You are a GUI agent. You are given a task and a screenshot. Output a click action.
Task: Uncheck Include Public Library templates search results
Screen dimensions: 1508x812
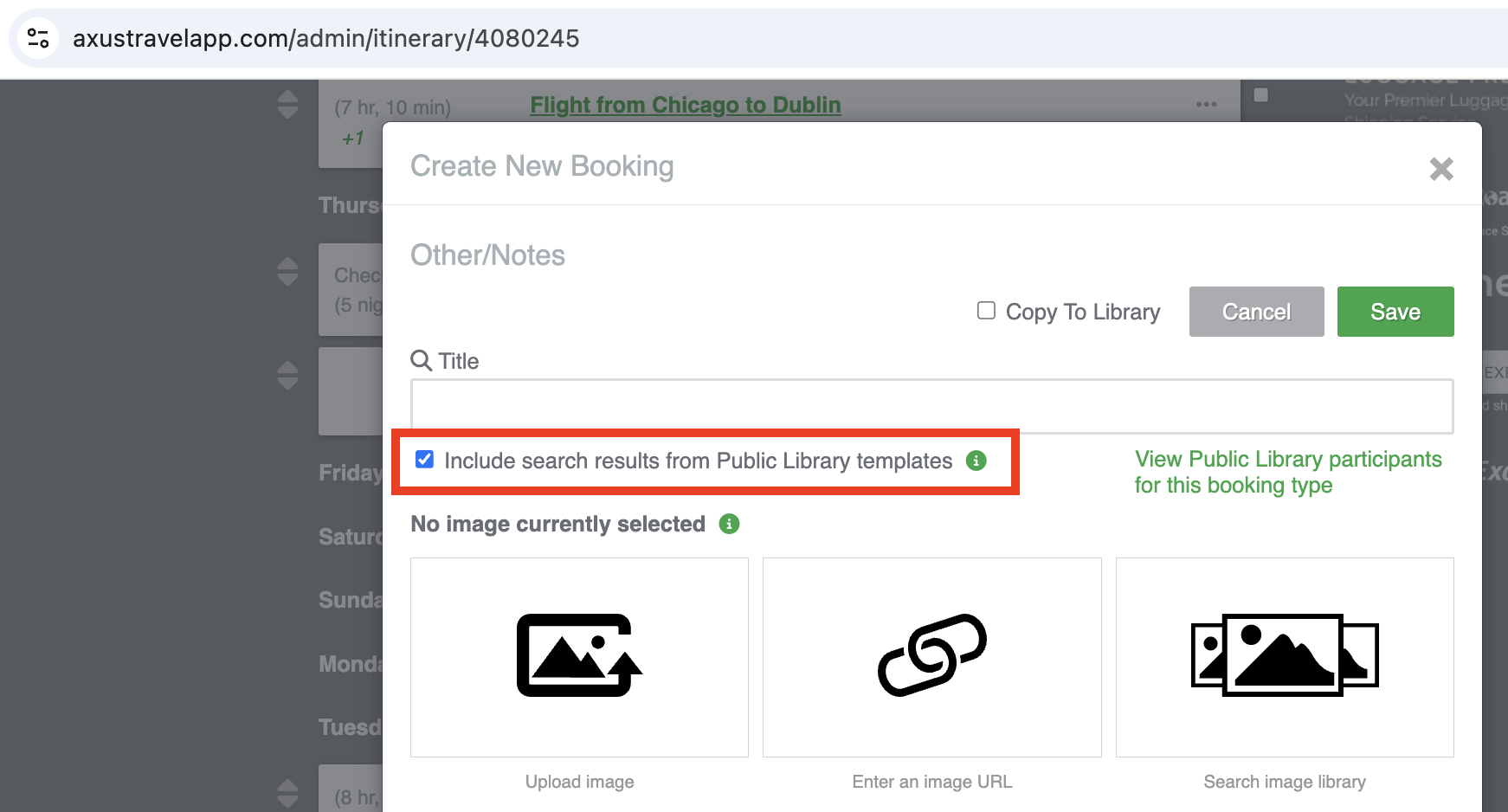click(424, 460)
